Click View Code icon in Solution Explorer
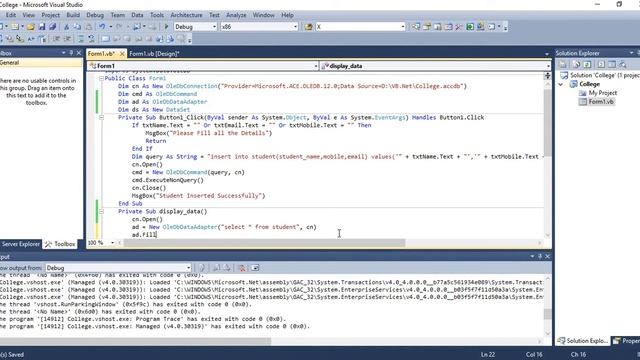 (601, 64)
